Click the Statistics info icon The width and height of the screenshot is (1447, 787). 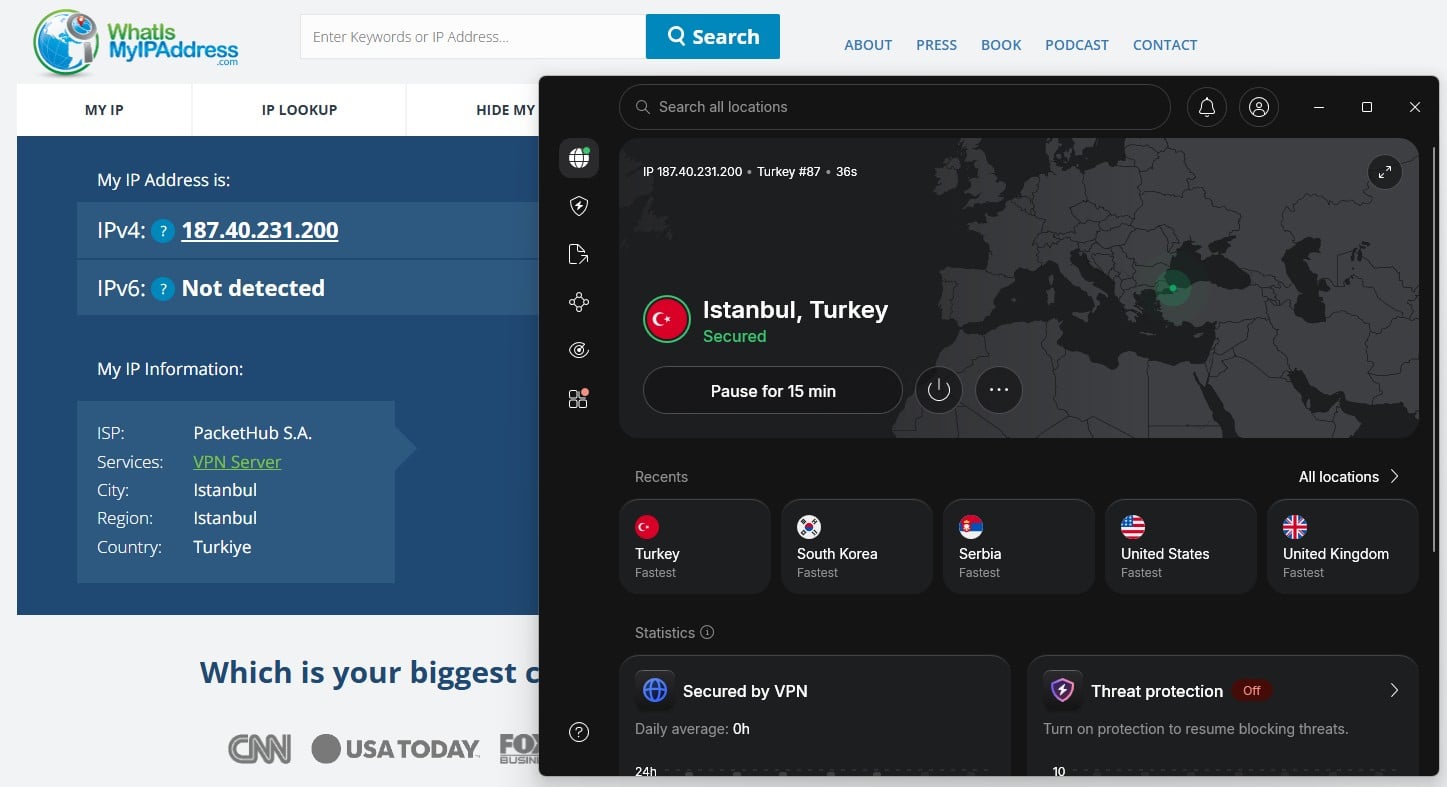(707, 632)
